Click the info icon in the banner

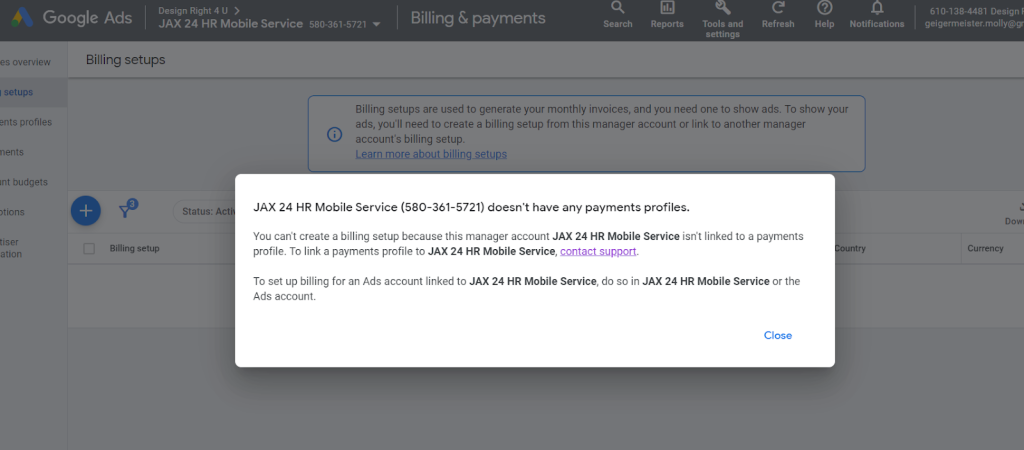pyautogui.click(x=334, y=135)
